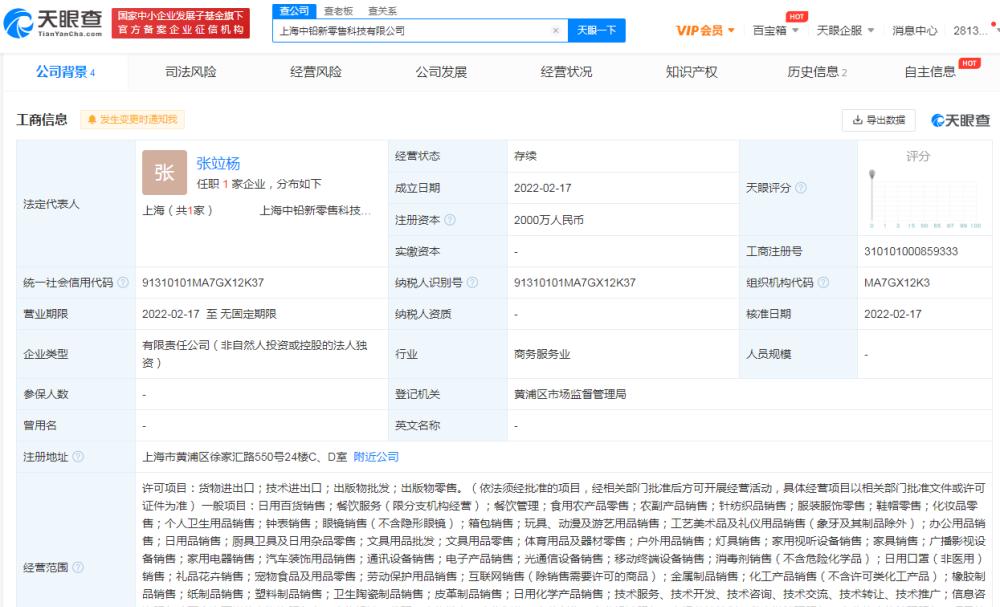The height and width of the screenshot is (607, 1000).
Task: Click help icon beside 天眼评分
Action: tap(801, 187)
